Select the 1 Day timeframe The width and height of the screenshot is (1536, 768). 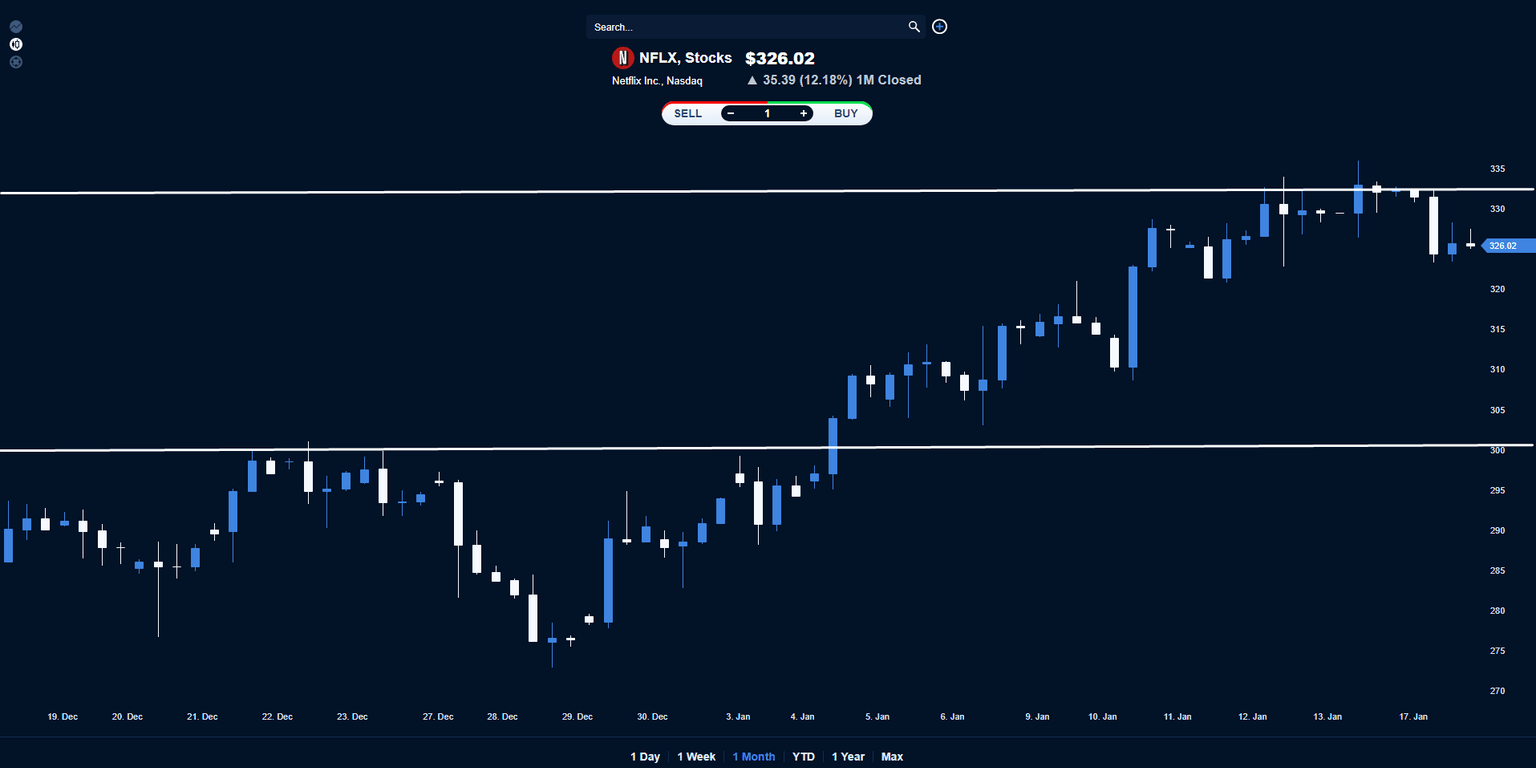click(645, 757)
